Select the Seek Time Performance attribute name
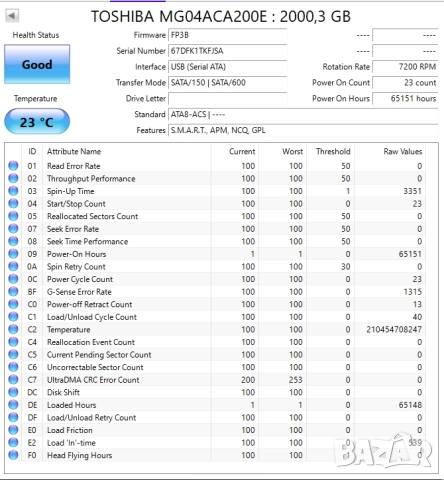 click(x=87, y=241)
